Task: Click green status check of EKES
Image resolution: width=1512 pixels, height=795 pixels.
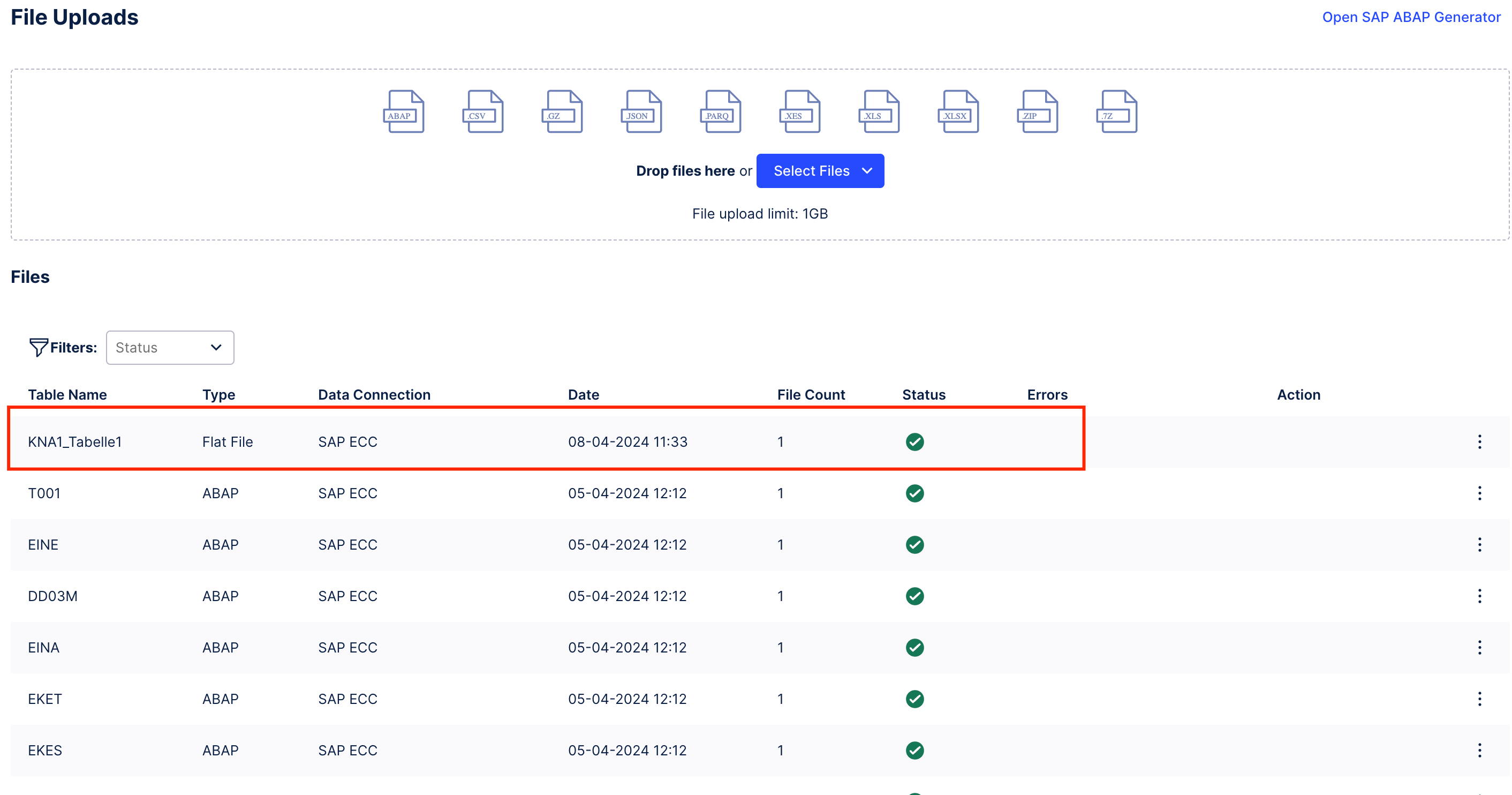Action: click(914, 751)
